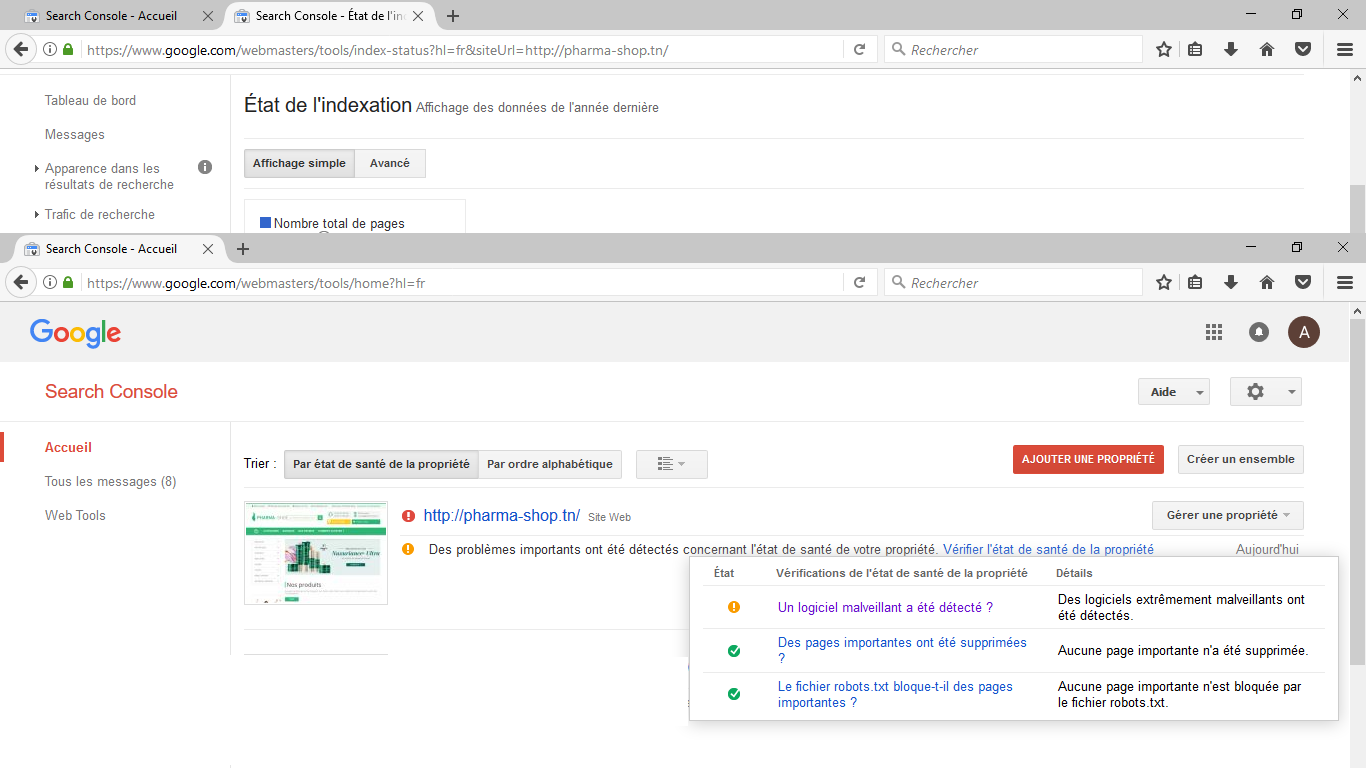Viewport: 1366px width, 768px height.
Task: Open the Aide dropdown
Action: [x=1174, y=392]
